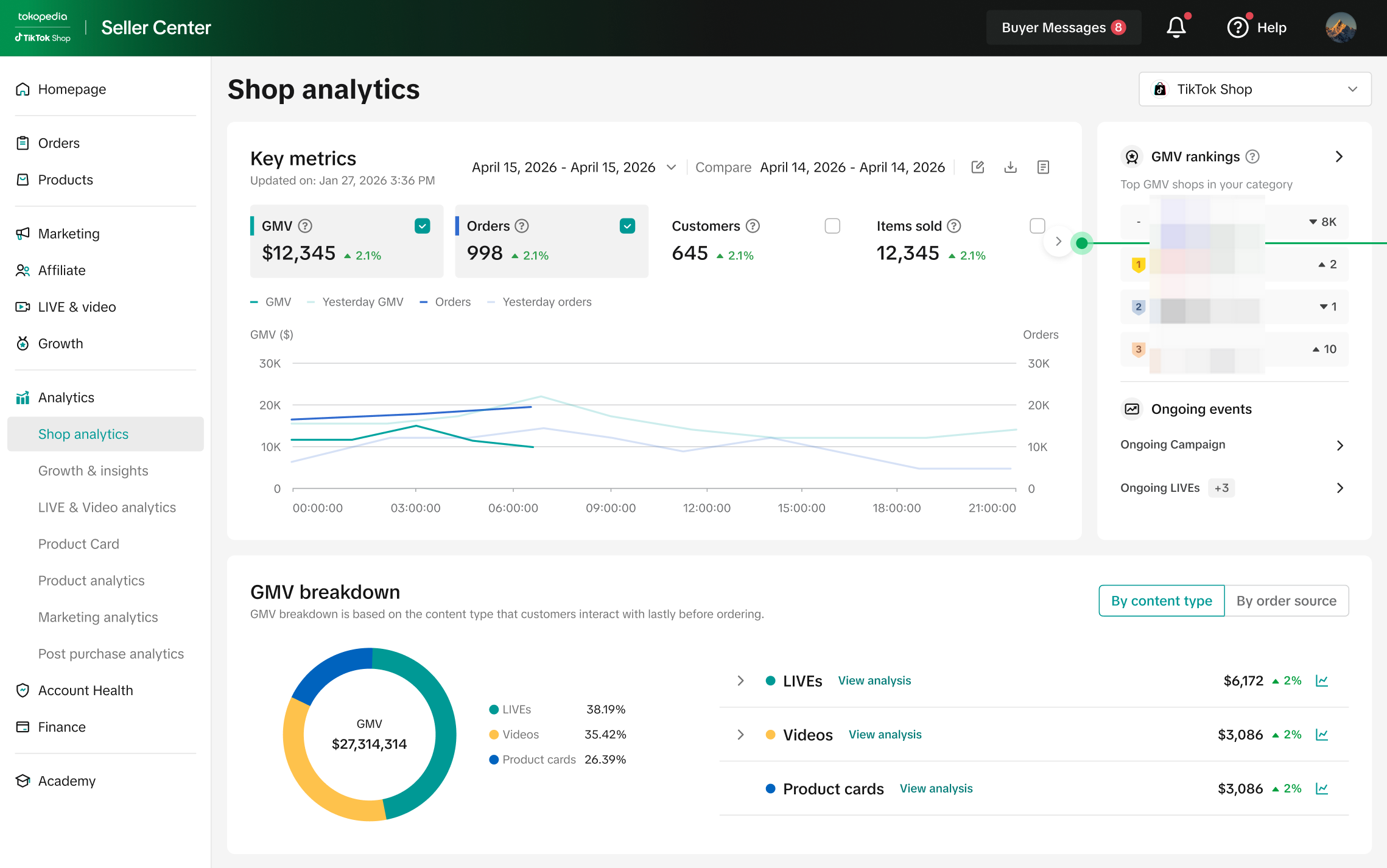The width and height of the screenshot is (1387, 868).
Task: Open the April 15, 2026 date range dropdown
Action: point(574,167)
